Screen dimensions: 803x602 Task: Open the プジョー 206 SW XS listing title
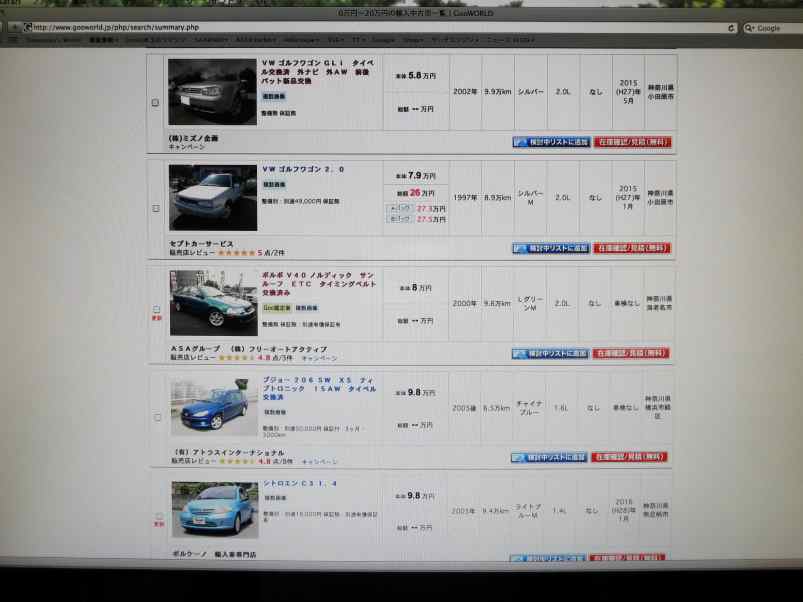pyautogui.click(x=320, y=388)
